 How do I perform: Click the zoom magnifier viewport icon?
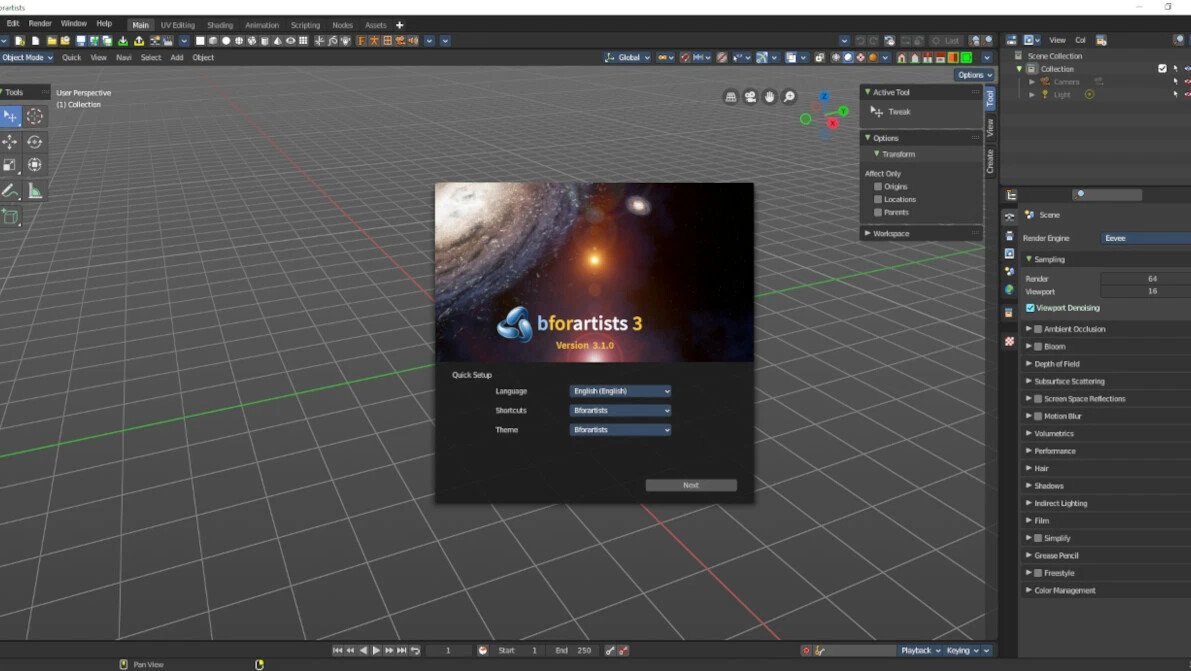pyautogui.click(x=789, y=97)
